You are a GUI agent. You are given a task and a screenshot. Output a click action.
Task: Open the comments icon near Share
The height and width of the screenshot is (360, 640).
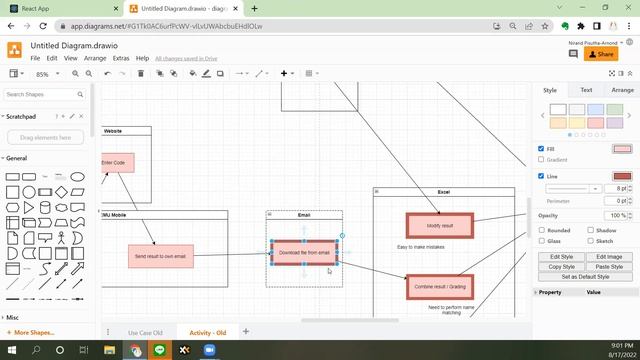tap(573, 54)
